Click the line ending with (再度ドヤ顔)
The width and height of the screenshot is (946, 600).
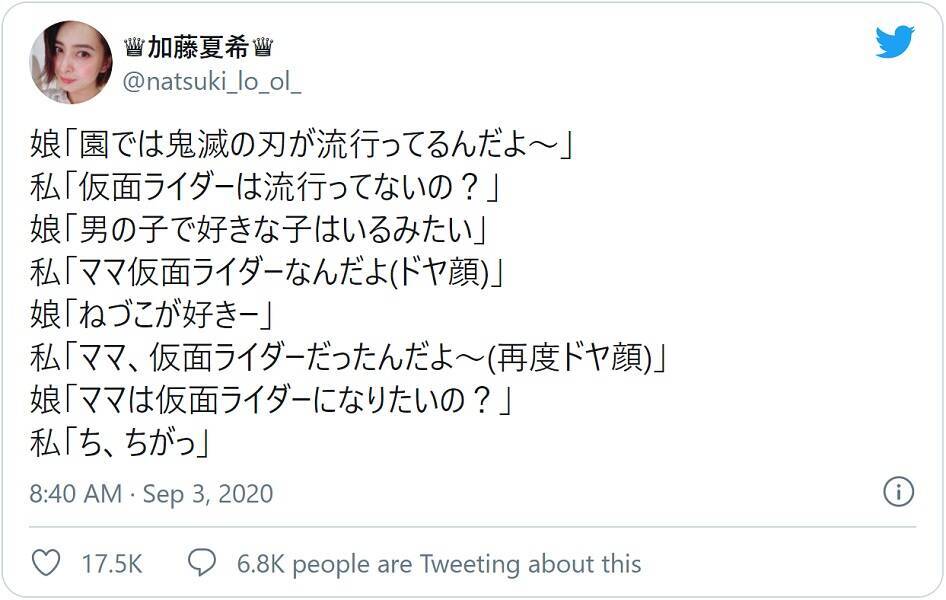click(349, 357)
